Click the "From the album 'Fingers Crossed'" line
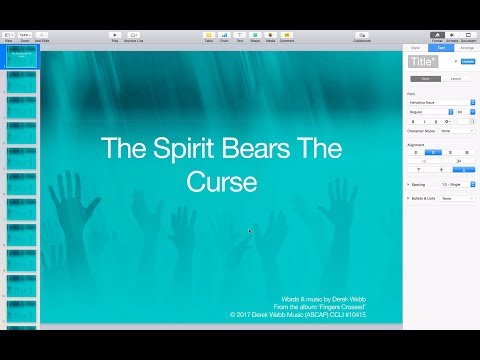Screen dimensions: 480x360 click(320, 307)
